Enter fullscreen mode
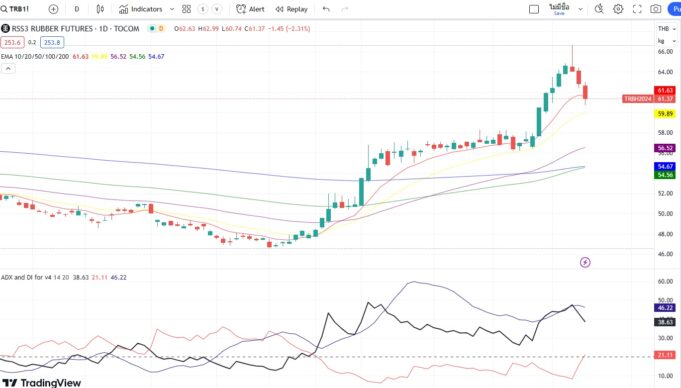This screenshot has height=388, width=681. (x=637, y=9)
